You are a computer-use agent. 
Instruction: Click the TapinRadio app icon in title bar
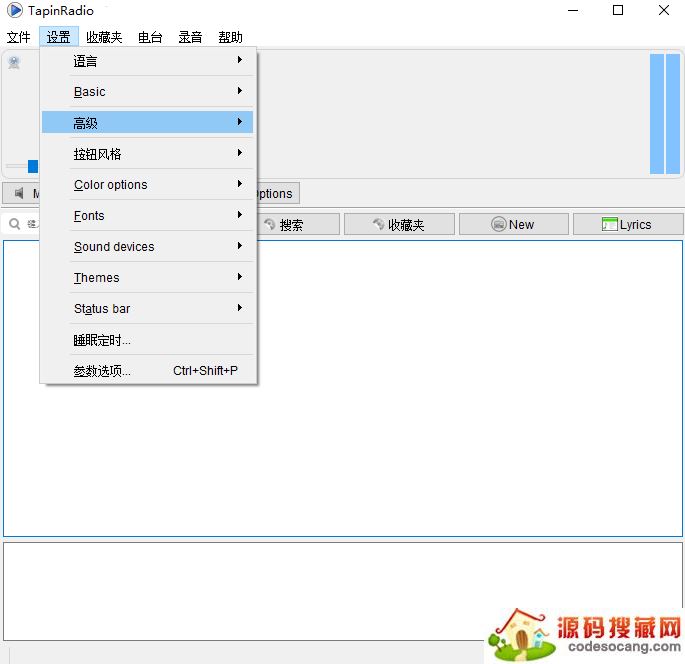(14, 11)
